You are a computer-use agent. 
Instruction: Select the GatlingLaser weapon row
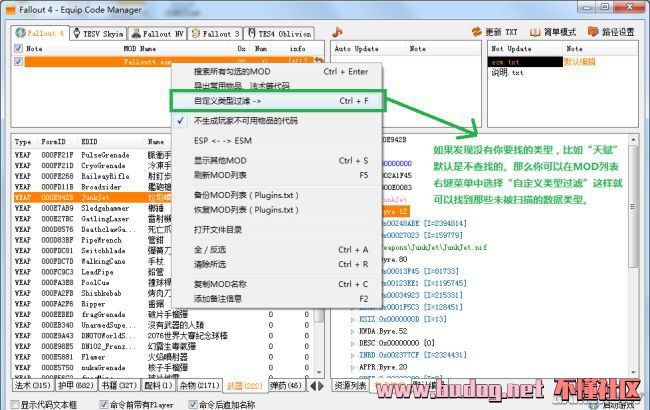[x=91, y=219]
